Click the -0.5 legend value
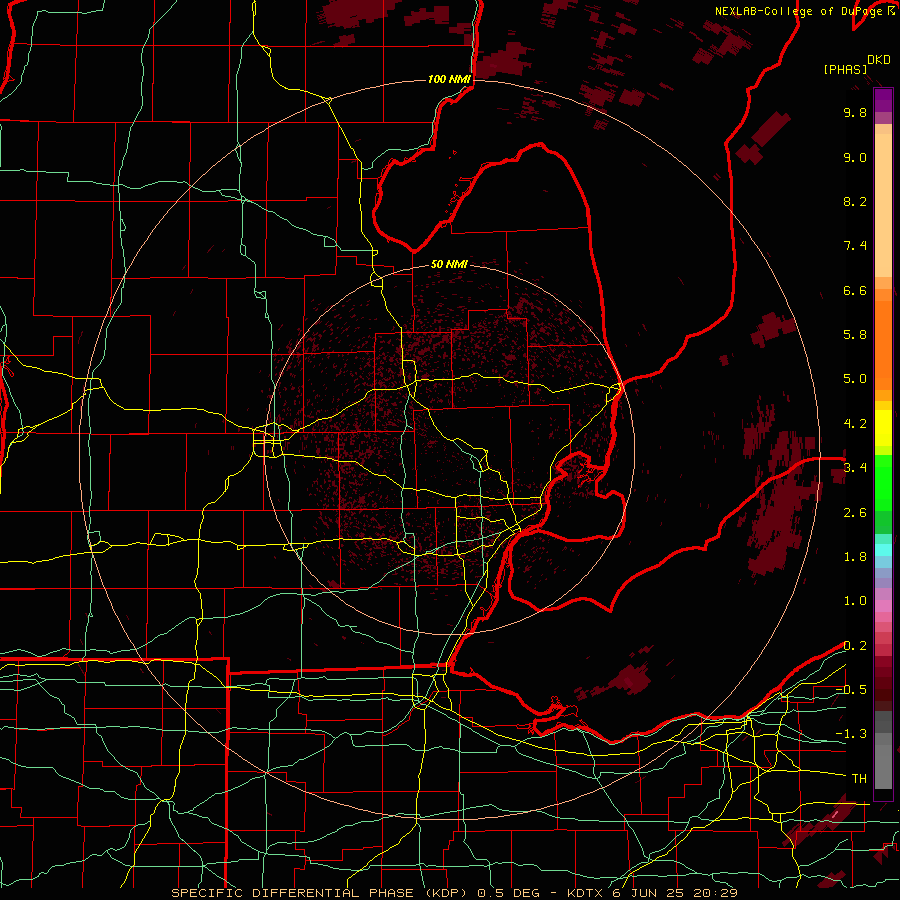Viewport: 900px width, 900px height. [851, 690]
